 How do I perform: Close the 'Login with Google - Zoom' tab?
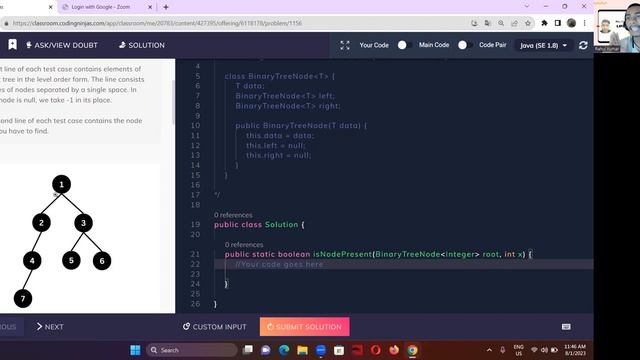150,7
